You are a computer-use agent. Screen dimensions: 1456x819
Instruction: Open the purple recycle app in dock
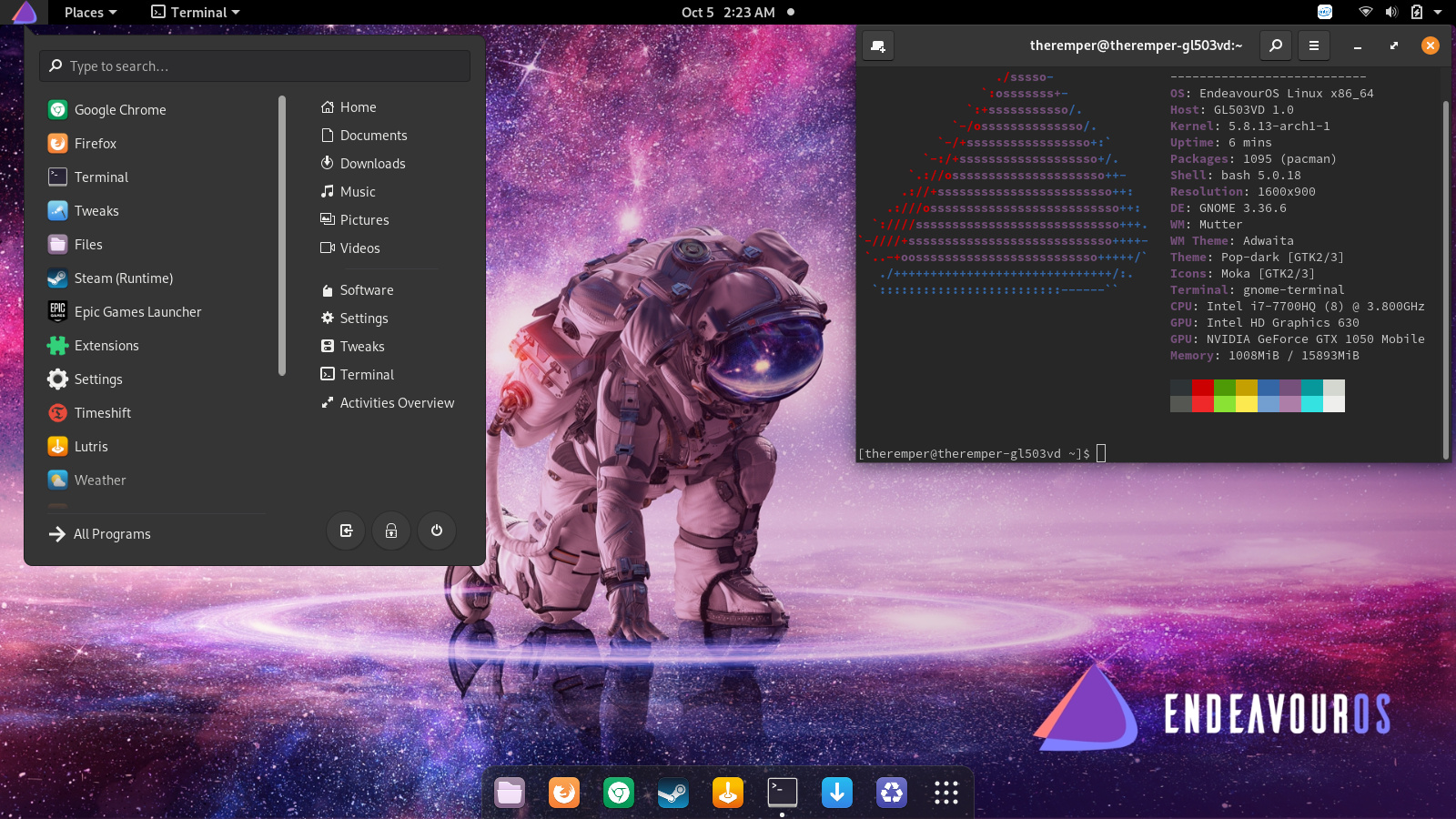point(892,793)
